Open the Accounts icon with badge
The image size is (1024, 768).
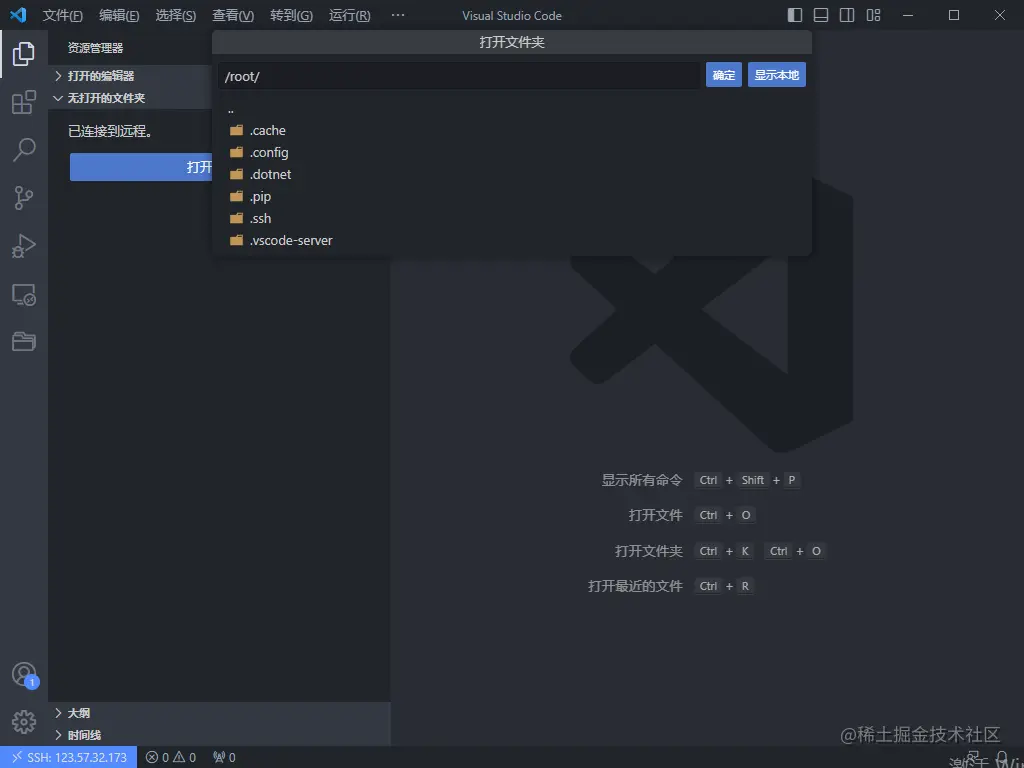(x=25, y=675)
